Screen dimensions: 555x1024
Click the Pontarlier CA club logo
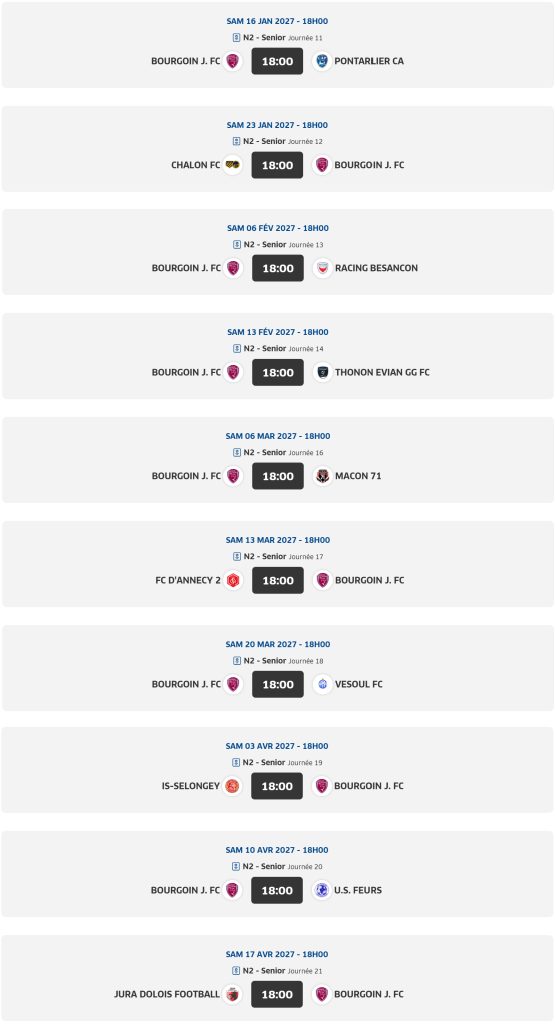[x=322, y=61]
